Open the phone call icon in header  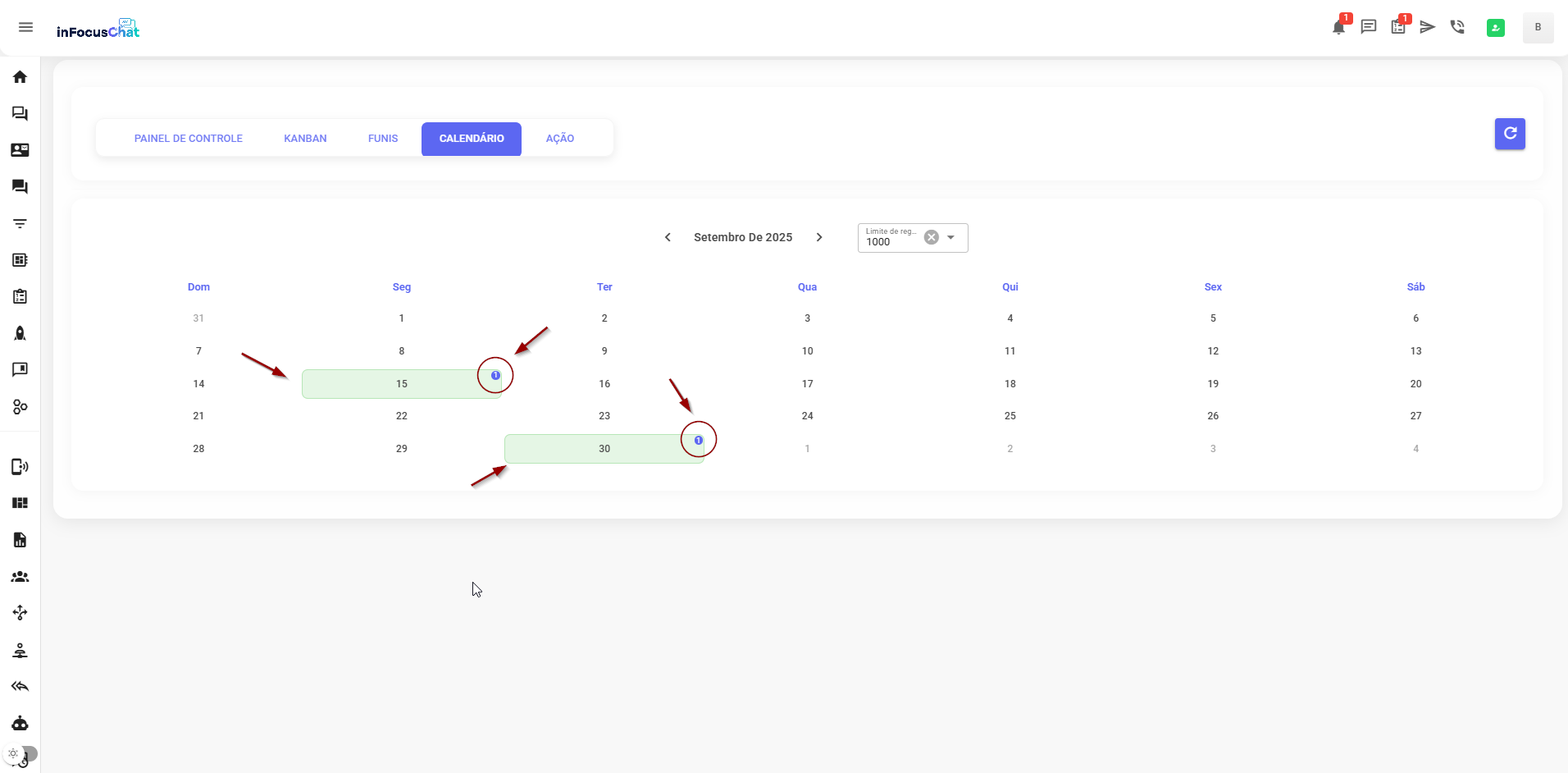click(1457, 27)
